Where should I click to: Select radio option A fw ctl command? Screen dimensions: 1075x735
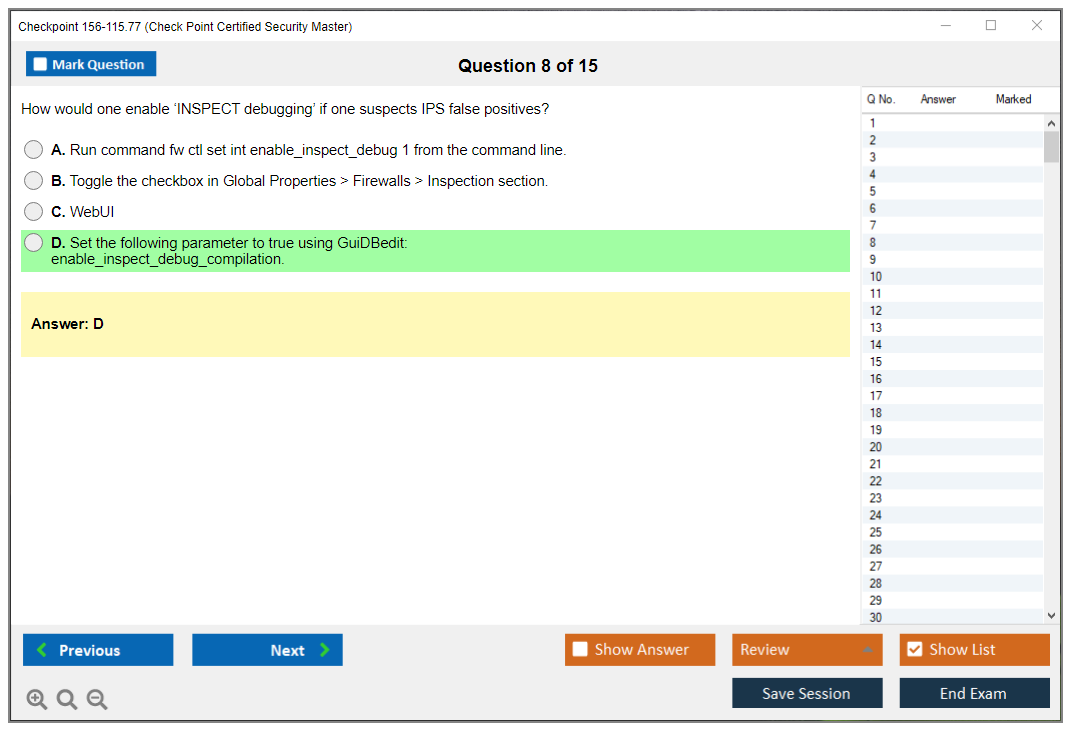(x=34, y=150)
